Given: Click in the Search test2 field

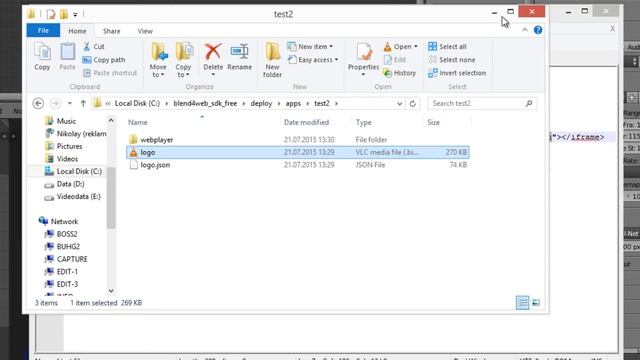Looking at the screenshot, I should click(482, 103).
